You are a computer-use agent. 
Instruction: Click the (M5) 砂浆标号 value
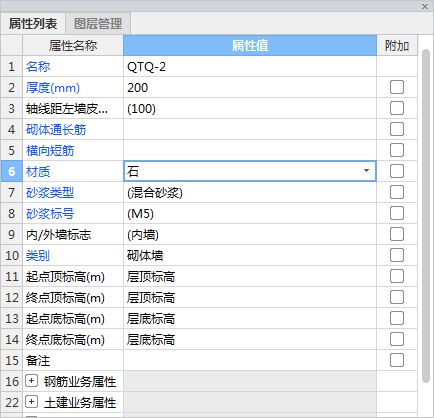click(x=250, y=214)
